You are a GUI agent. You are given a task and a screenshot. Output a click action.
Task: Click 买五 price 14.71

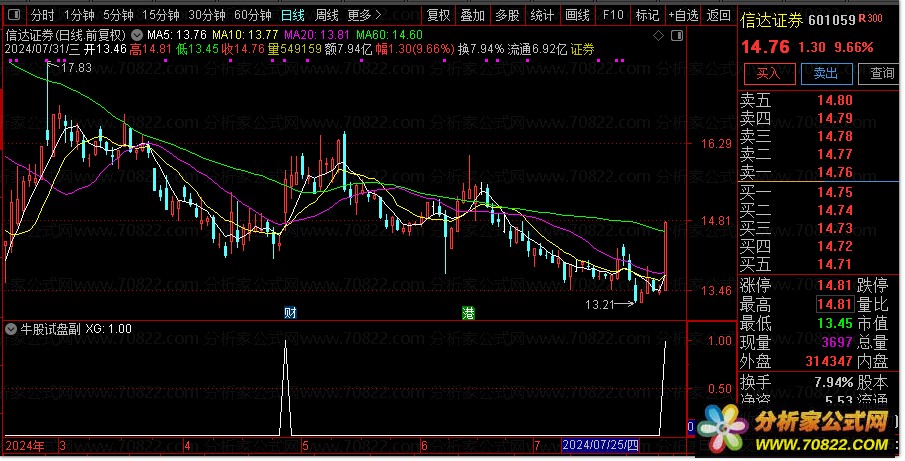835,264
